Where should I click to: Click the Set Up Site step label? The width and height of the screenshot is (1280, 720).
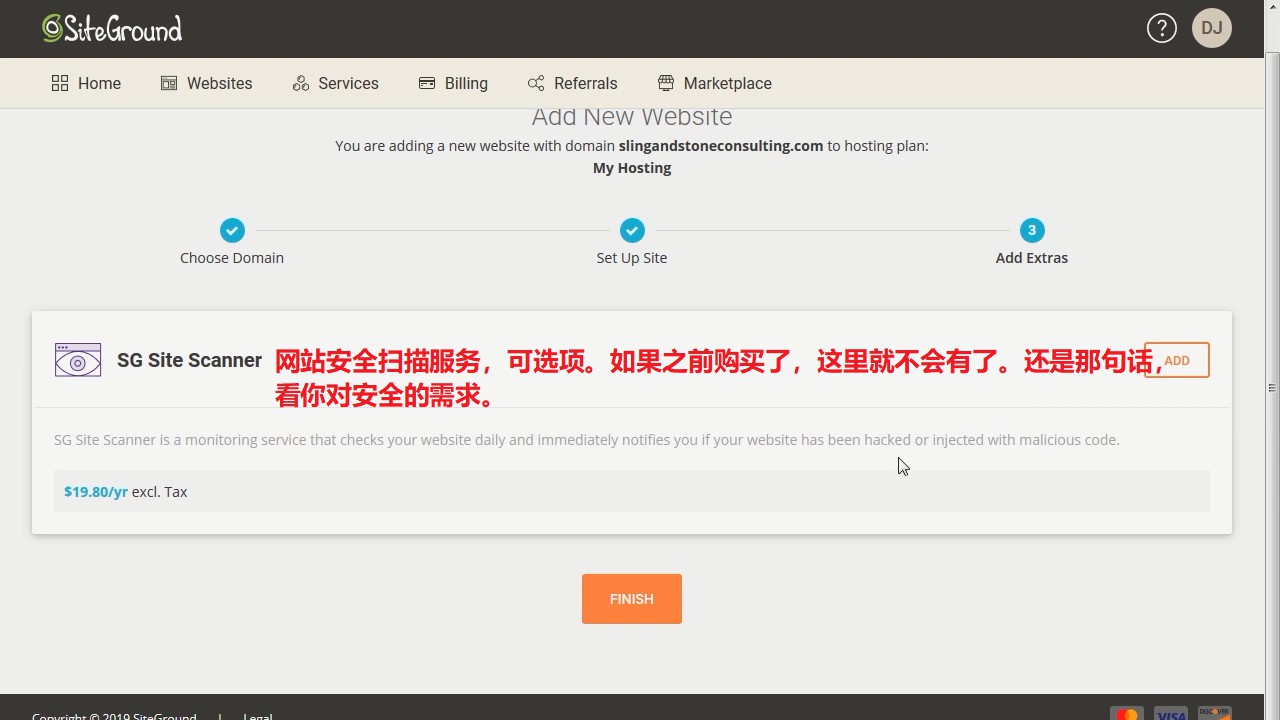point(632,257)
